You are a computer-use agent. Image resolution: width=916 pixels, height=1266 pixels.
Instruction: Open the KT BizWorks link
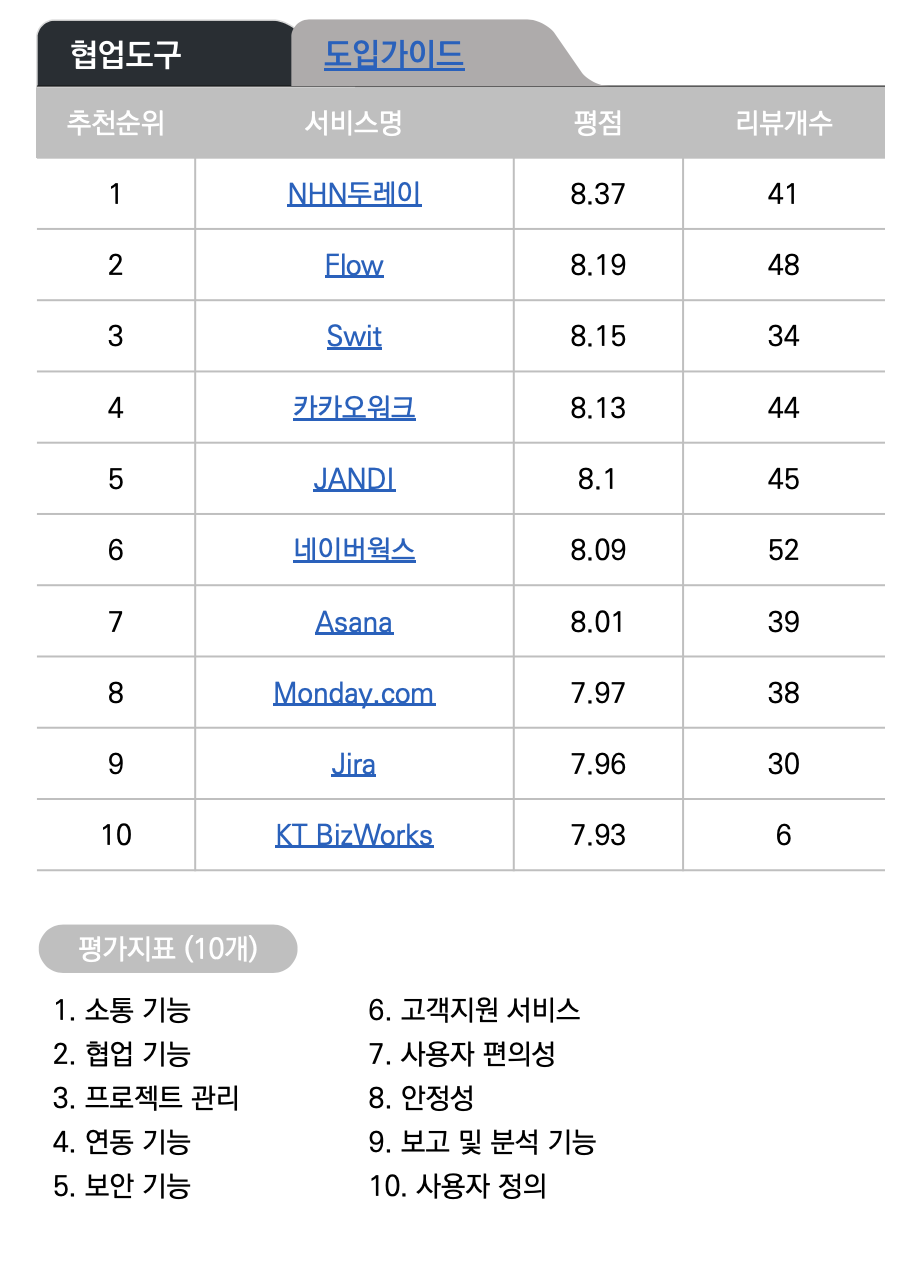(354, 835)
